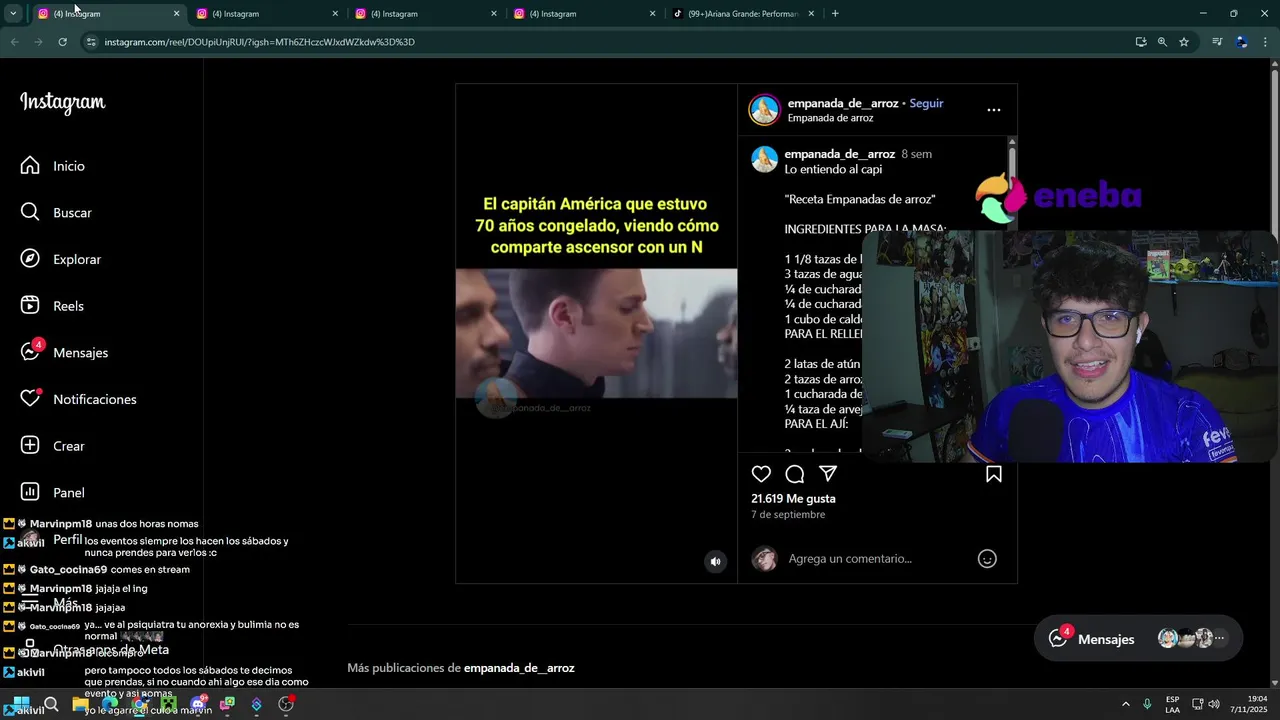
Task: Open a new browser tab with plus button
Action: (x=835, y=14)
